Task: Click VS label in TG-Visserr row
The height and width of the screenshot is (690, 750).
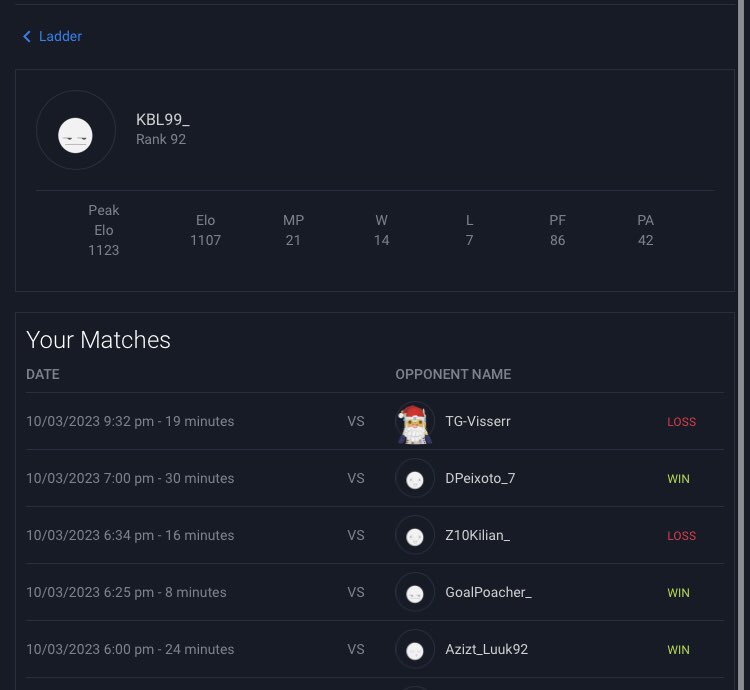Action: click(356, 421)
